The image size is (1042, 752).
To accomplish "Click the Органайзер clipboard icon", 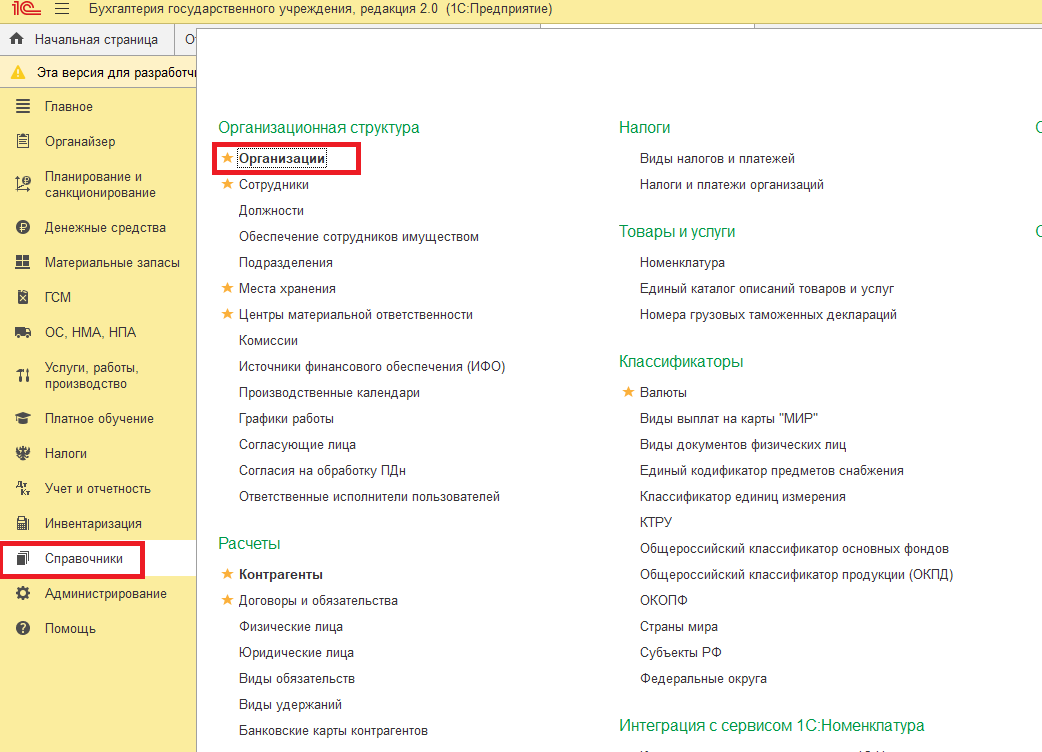I will tap(23, 141).
